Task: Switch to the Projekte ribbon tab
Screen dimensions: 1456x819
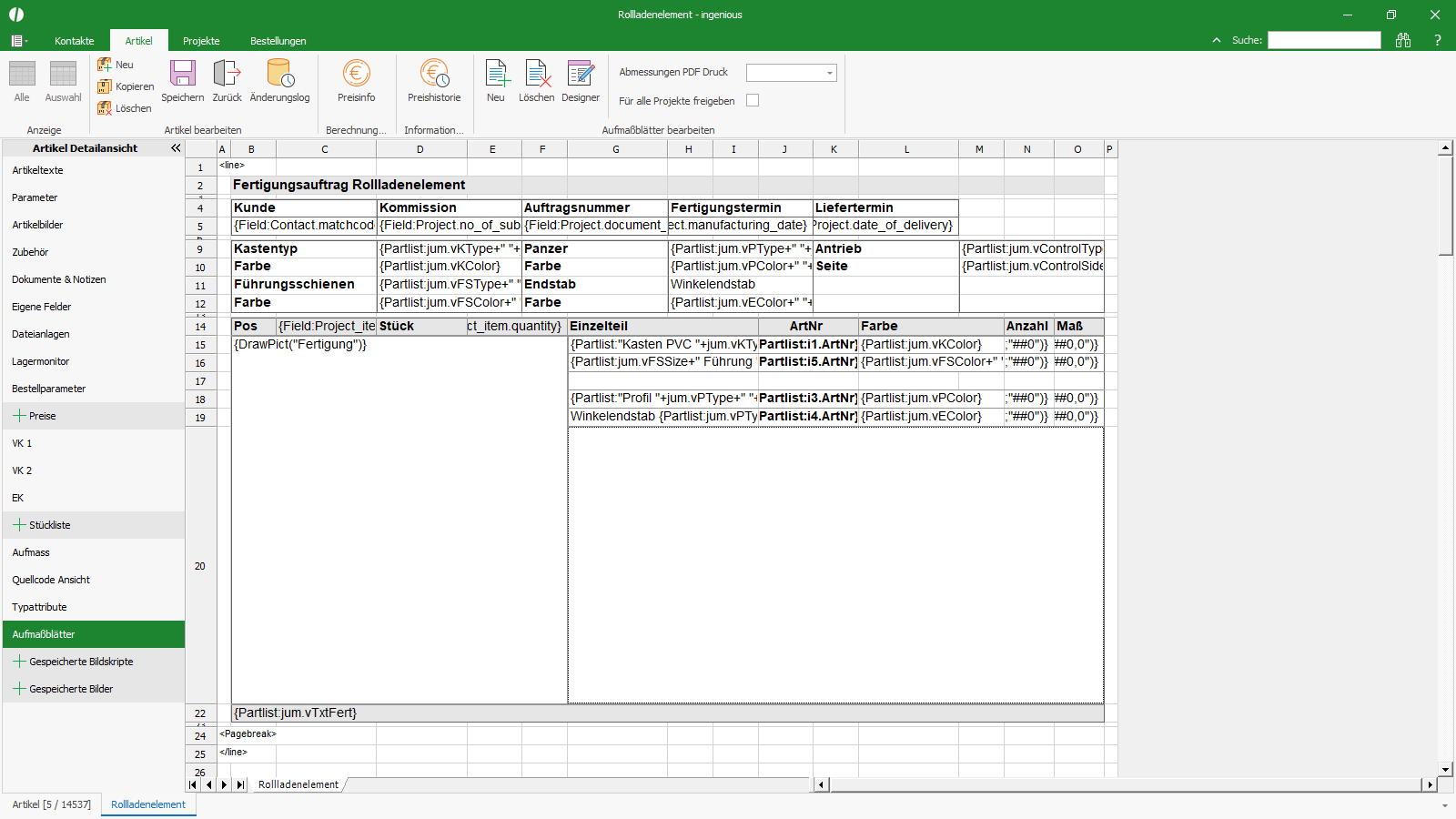Action: (x=201, y=41)
